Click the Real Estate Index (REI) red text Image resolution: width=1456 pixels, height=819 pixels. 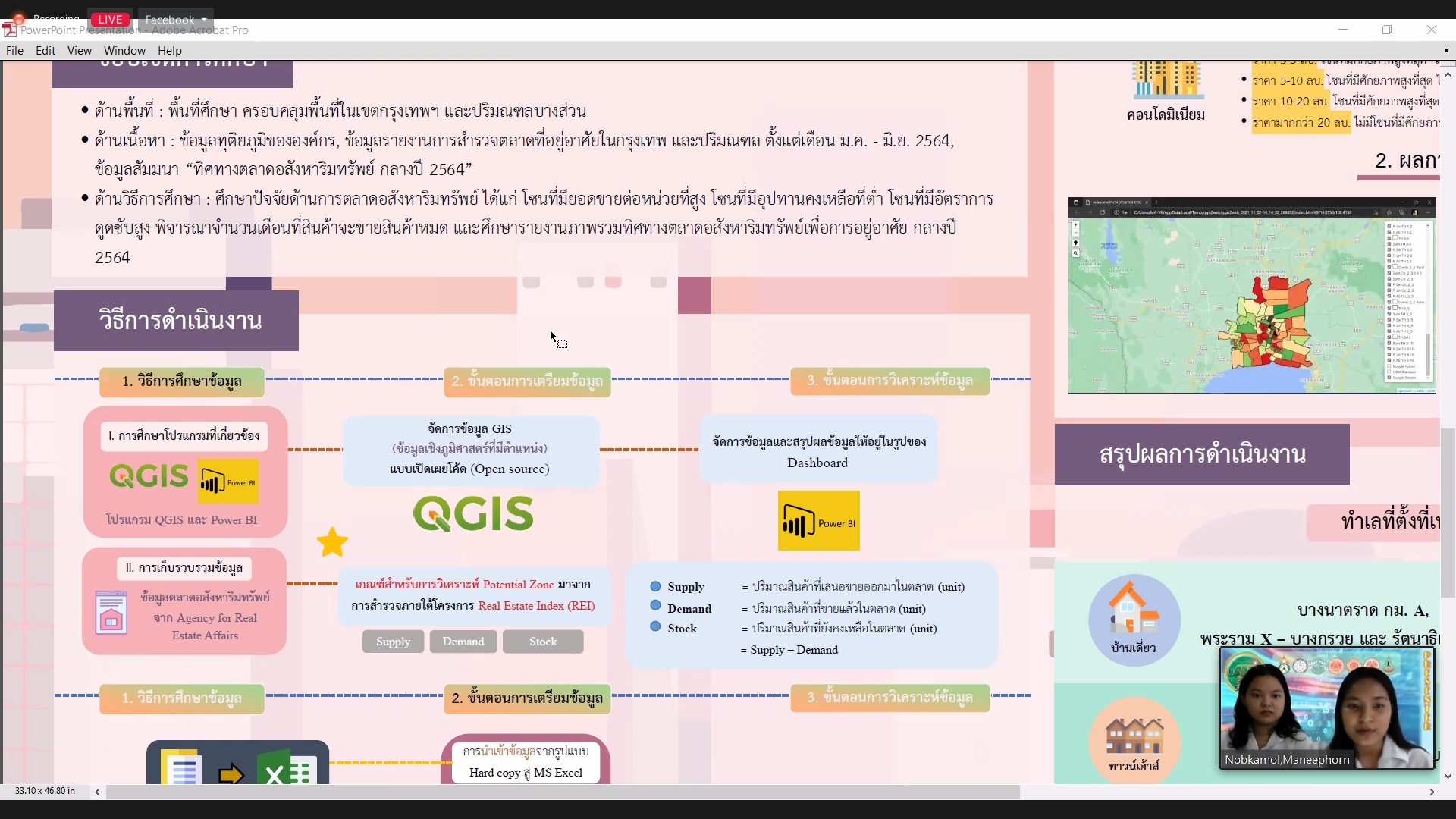click(x=536, y=606)
